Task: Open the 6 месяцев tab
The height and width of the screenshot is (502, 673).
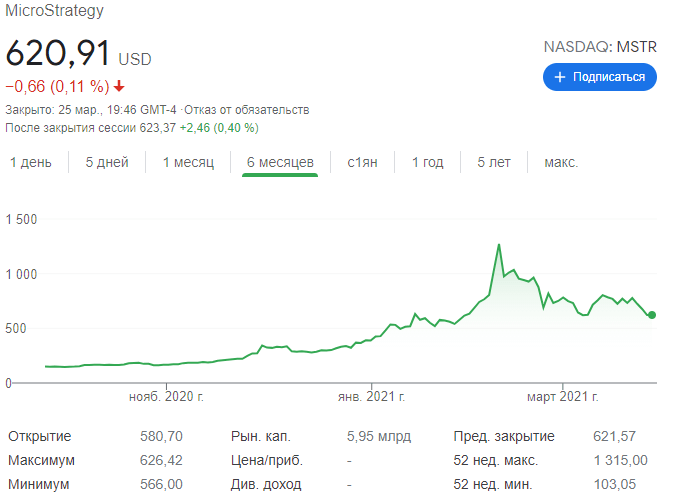Action: click(280, 163)
